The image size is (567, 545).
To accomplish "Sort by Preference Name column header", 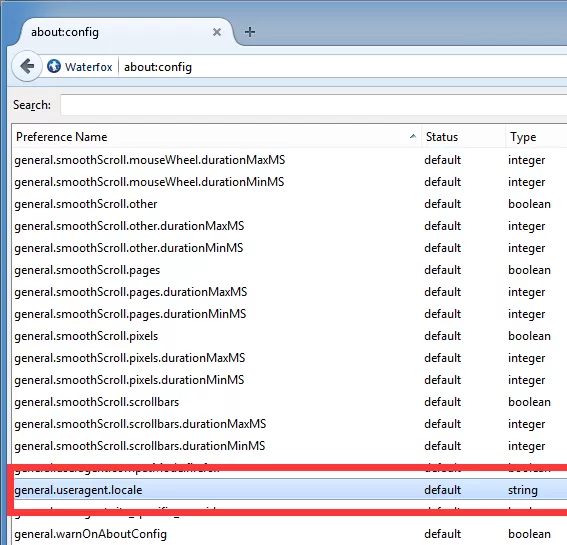I will coord(216,137).
